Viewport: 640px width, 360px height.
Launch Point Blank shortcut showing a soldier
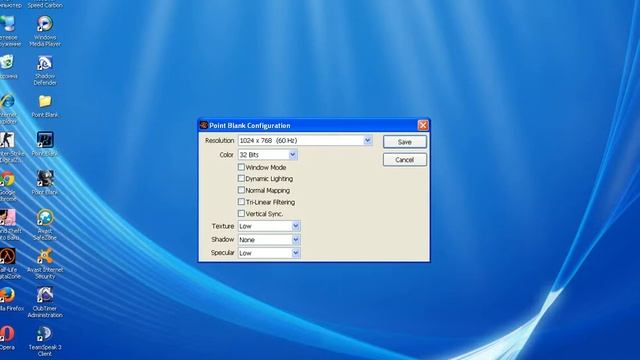tap(45, 182)
